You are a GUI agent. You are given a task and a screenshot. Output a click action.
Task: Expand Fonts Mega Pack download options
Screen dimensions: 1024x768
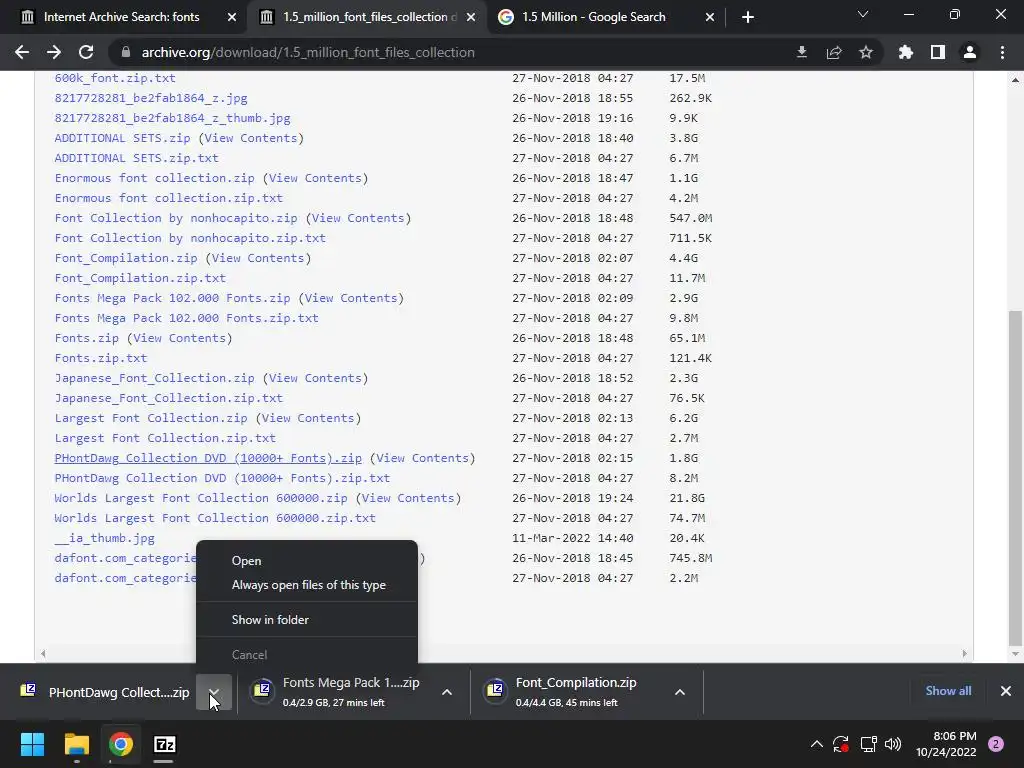tap(447, 692)
